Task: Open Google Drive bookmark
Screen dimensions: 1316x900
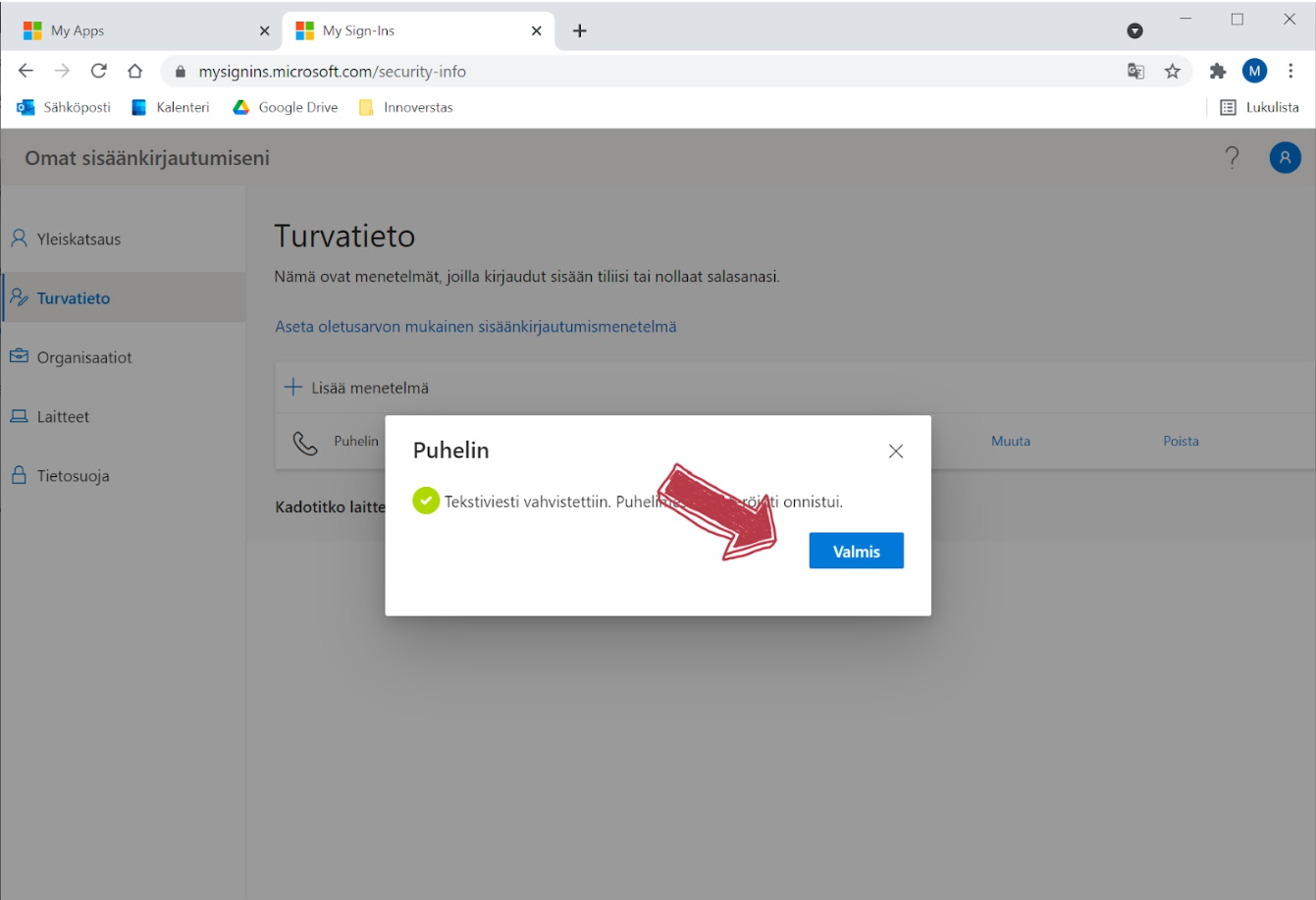Action: pyautogui.click(x=286, y=107)
